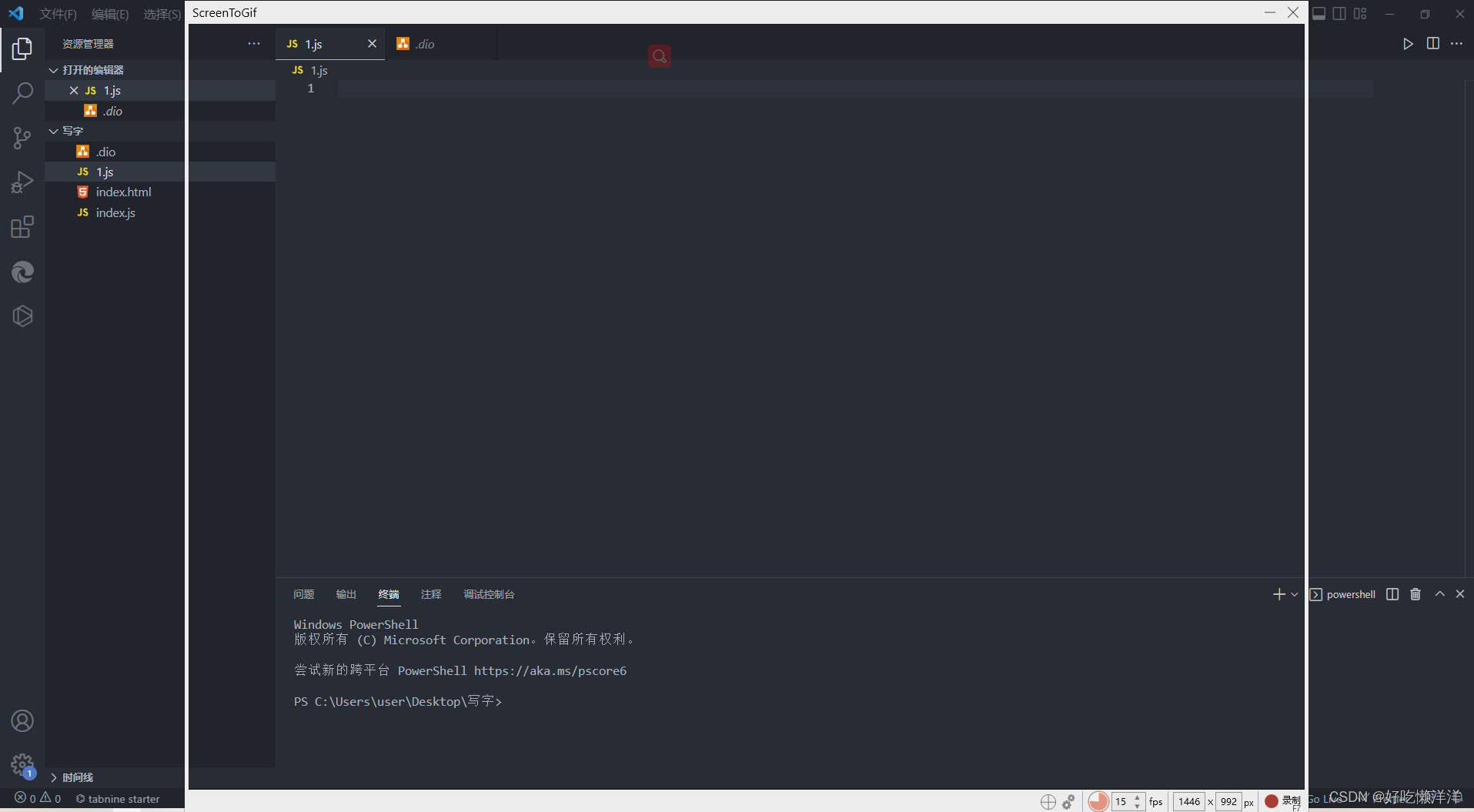Switch to the 注释 panel tab
The width and height of the screenshot is (1474, 812).
click(431, 594)
